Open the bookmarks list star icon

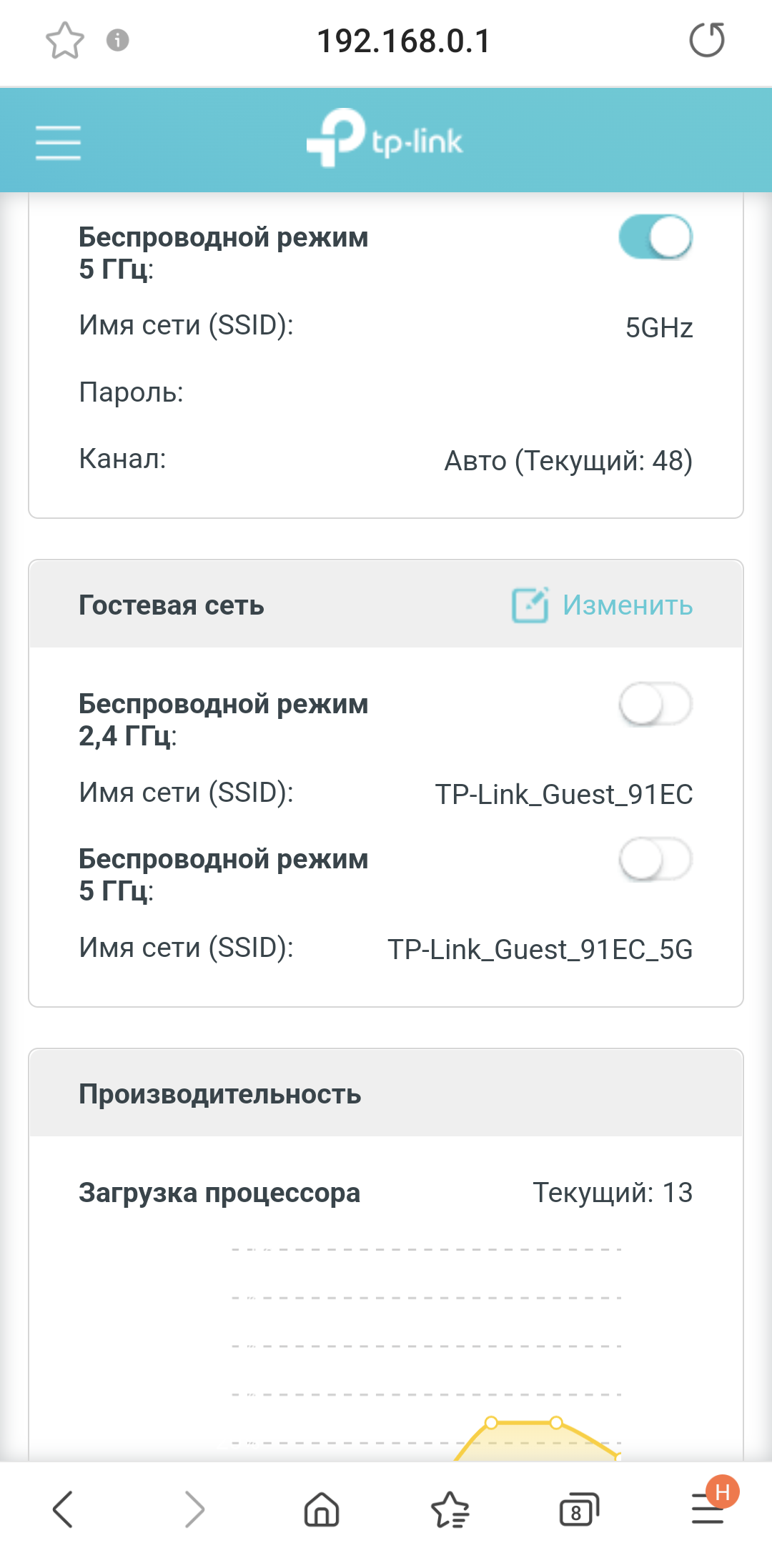tap(450, 1509)
